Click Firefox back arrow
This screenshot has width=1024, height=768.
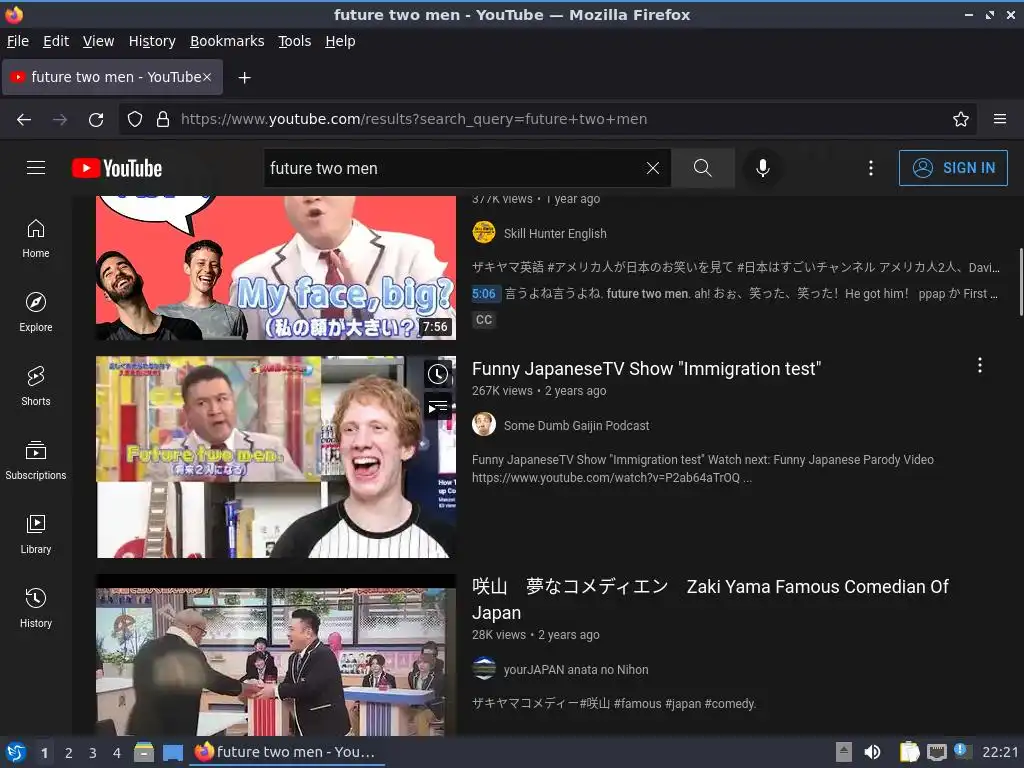click(24, 120)
